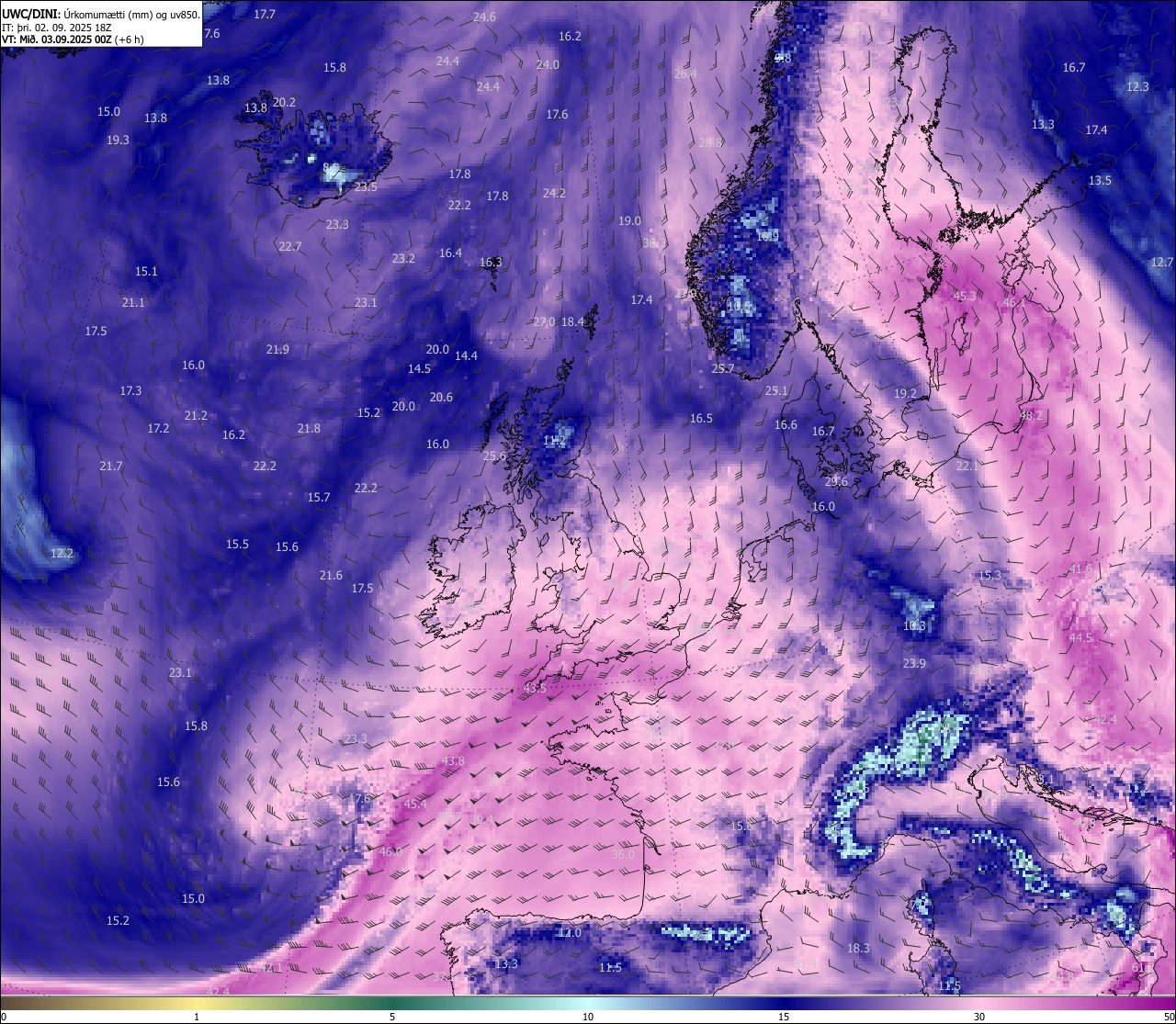
Task: Click the 11.2 value over Scotland
Action: coord(554,440)
